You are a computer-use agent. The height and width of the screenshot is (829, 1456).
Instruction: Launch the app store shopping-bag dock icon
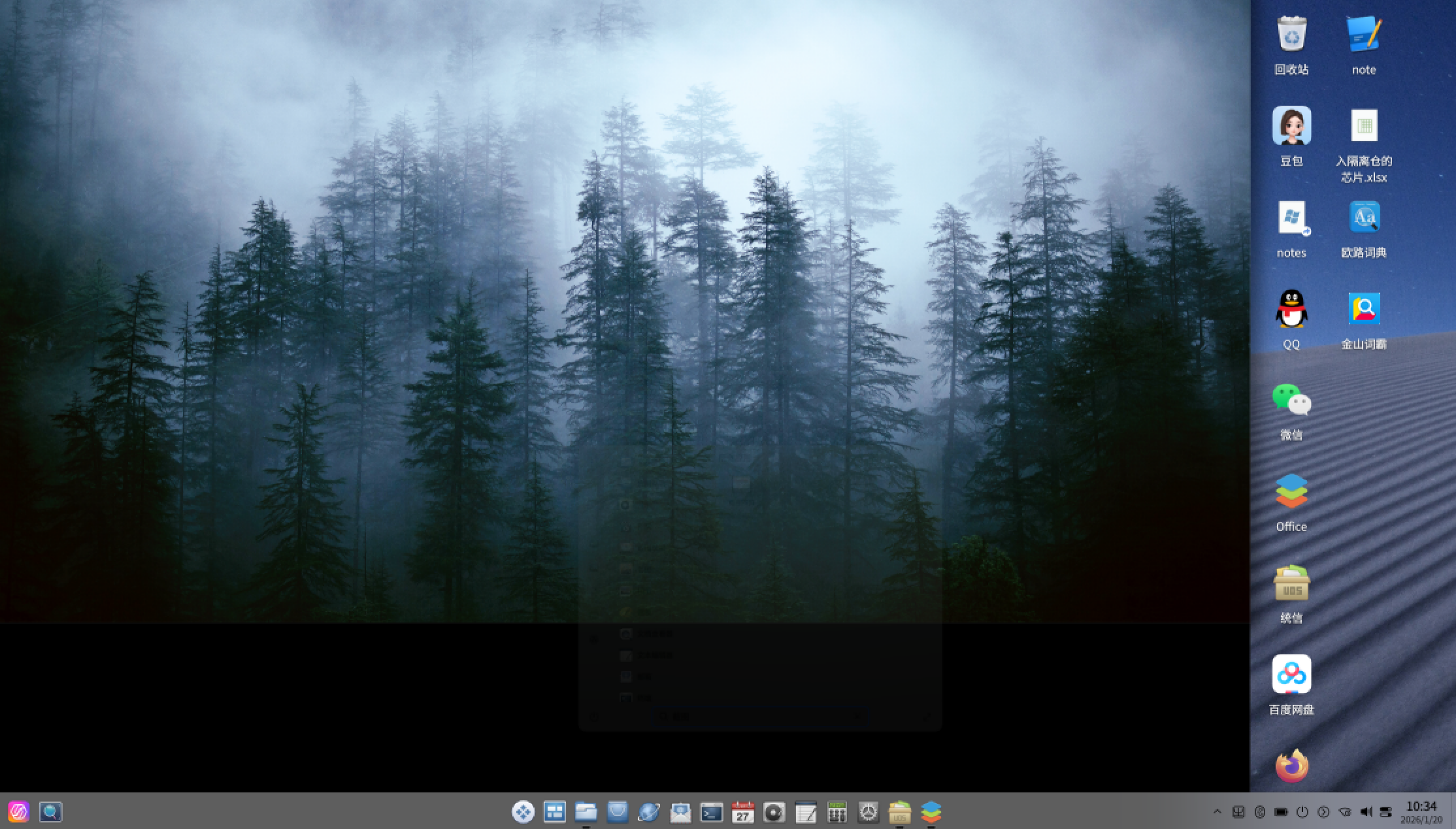tap(617, 812)
